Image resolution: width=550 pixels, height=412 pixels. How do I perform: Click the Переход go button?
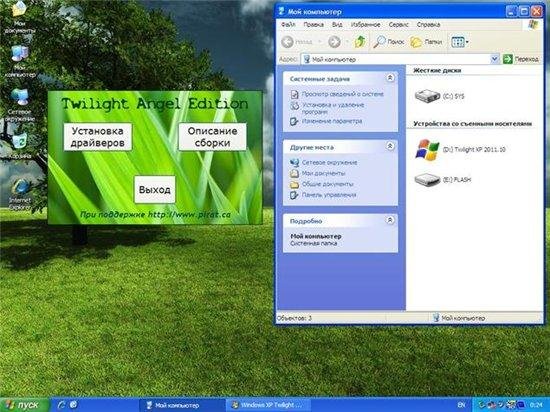tap(521, 59)
